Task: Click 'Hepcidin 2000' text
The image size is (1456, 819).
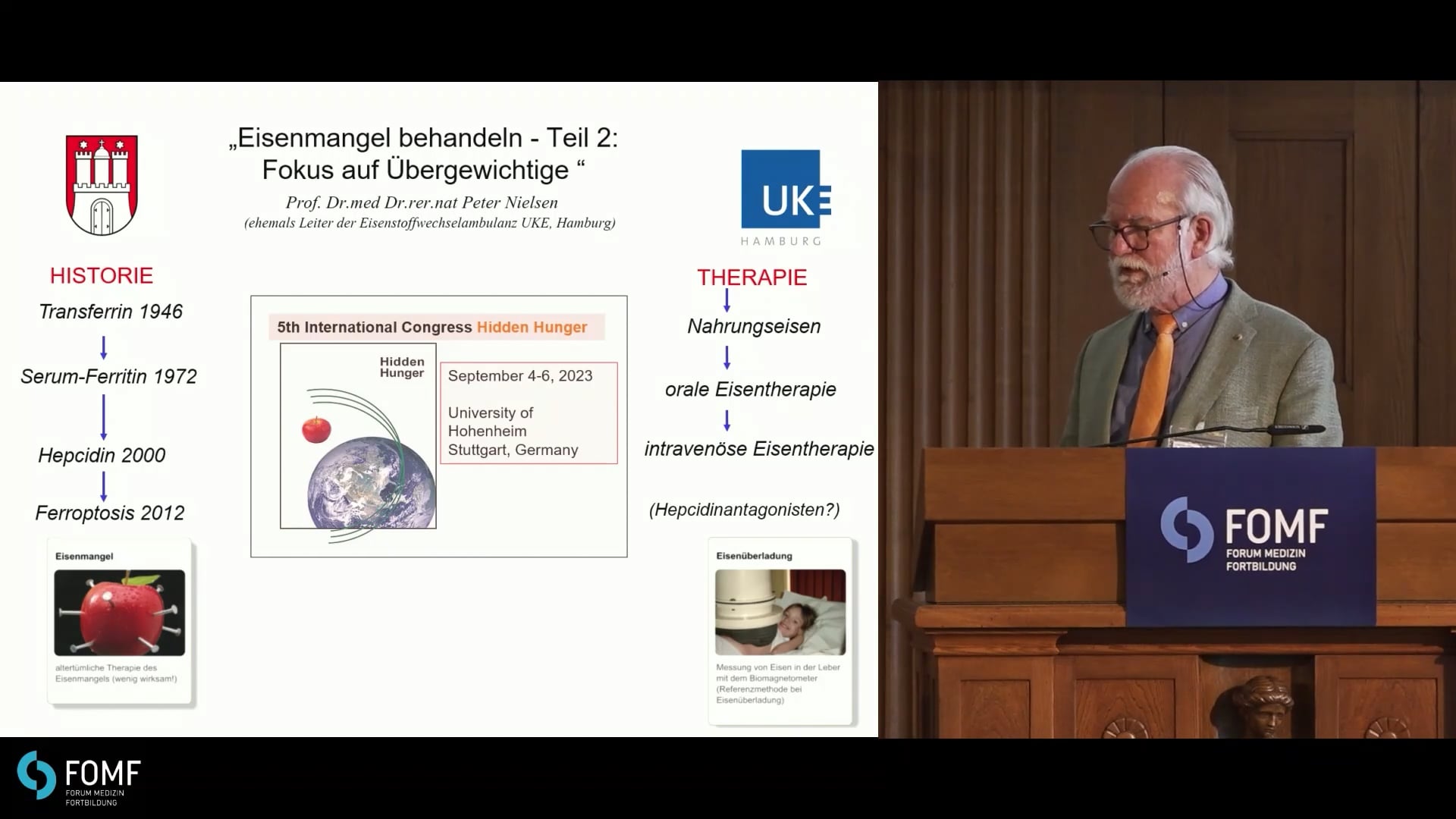Action: (102, 456)
